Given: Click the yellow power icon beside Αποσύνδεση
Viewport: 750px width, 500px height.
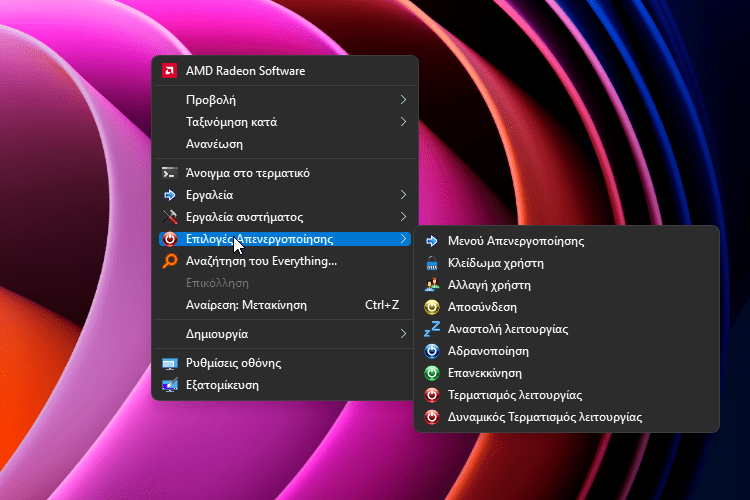Looking at the screenshot, I should (431, 307).
